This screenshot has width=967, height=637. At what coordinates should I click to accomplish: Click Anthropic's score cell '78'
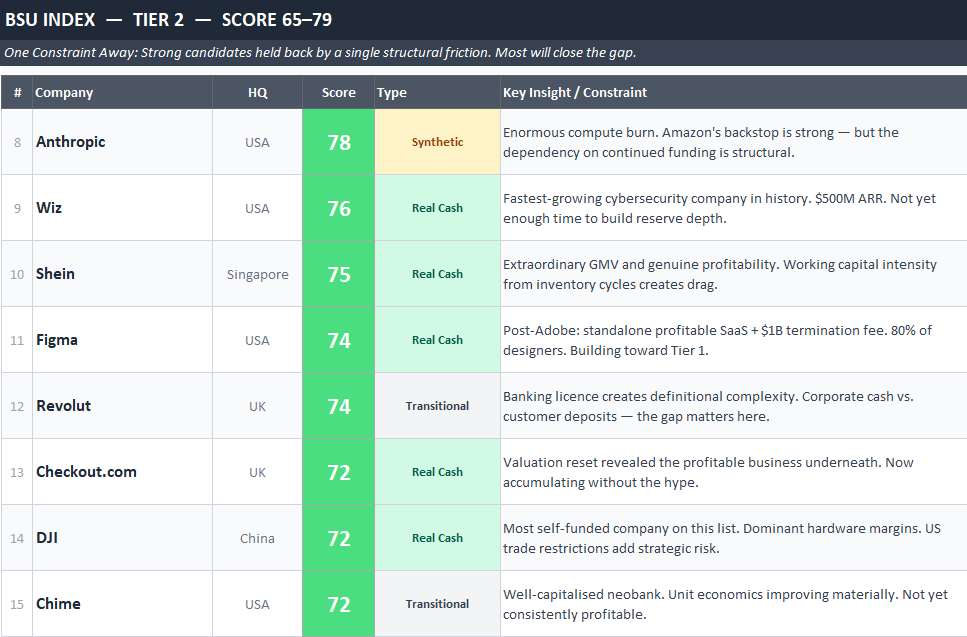pos(339,142)
